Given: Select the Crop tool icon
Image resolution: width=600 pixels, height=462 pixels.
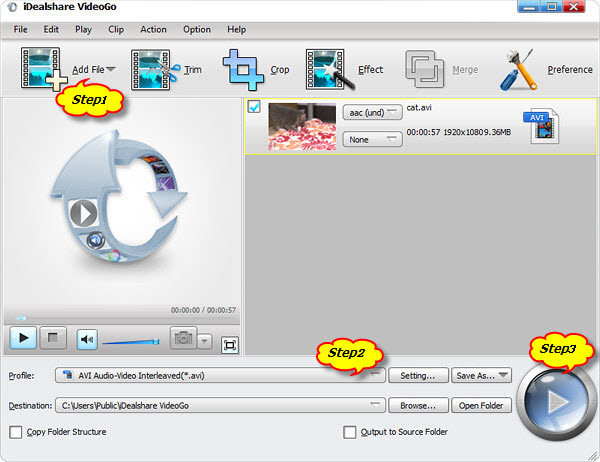Looking at the screenshot, I should [x=243, y=70].
